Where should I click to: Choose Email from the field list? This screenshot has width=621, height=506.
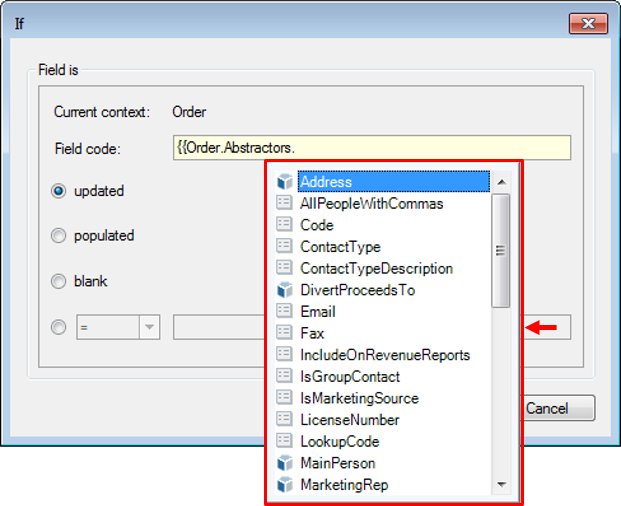coord(318,312)
